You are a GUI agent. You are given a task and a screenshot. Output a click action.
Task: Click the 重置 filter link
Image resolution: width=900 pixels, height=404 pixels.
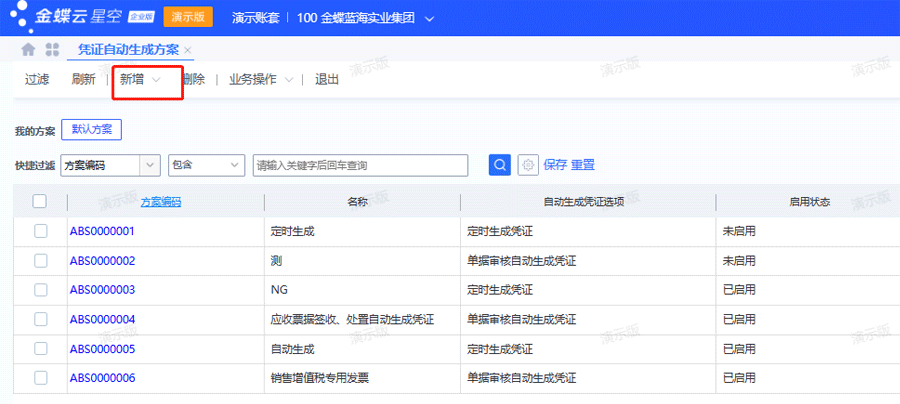pyautogui.click(x=583, y=165)
